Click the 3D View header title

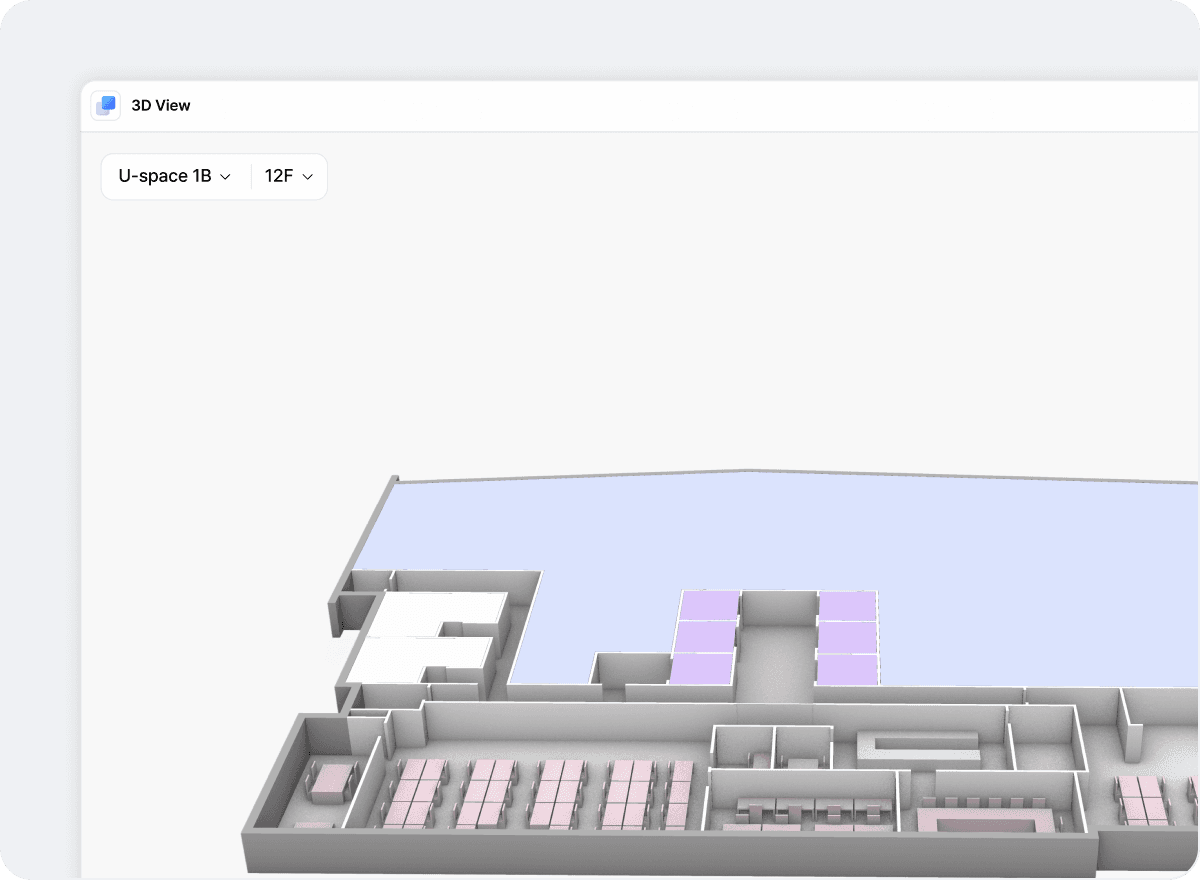pyautogui.click(x=163, y=105)
